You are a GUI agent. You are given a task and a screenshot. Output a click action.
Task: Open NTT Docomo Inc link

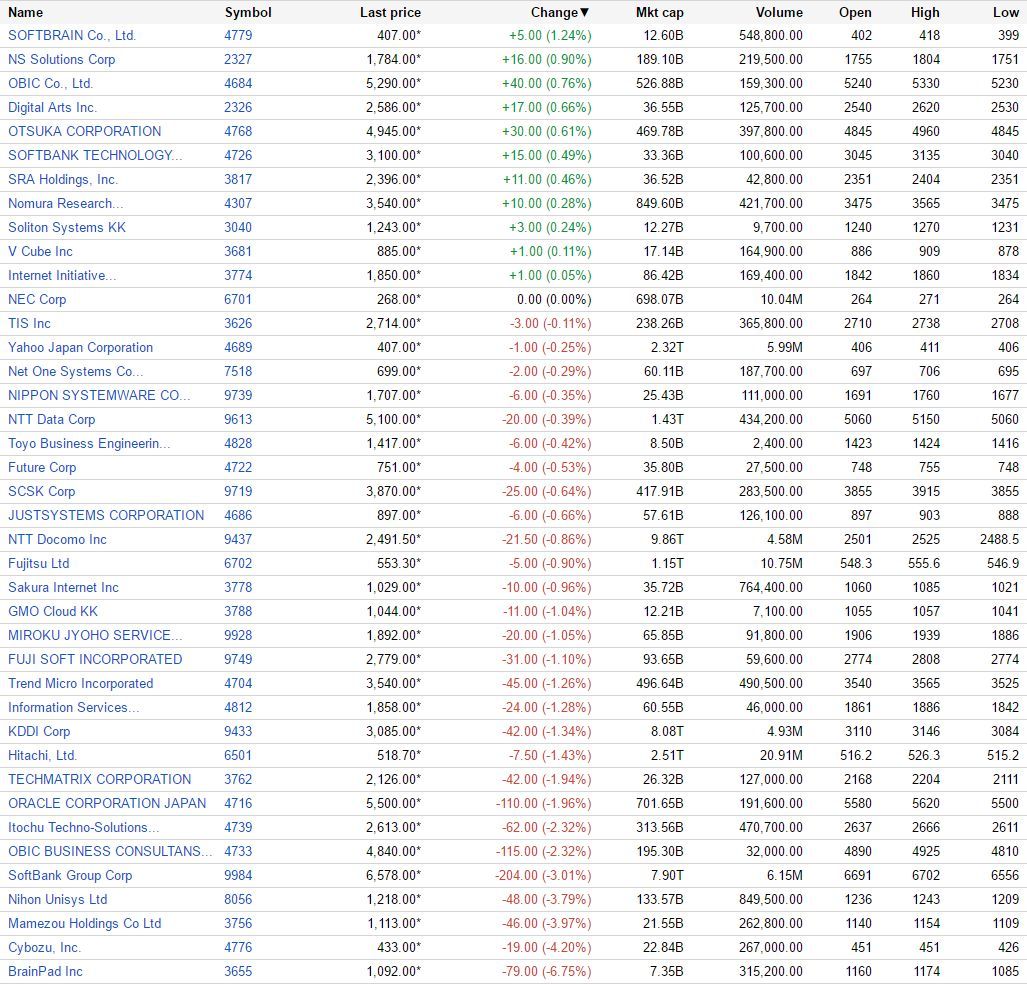pos(57,540)
